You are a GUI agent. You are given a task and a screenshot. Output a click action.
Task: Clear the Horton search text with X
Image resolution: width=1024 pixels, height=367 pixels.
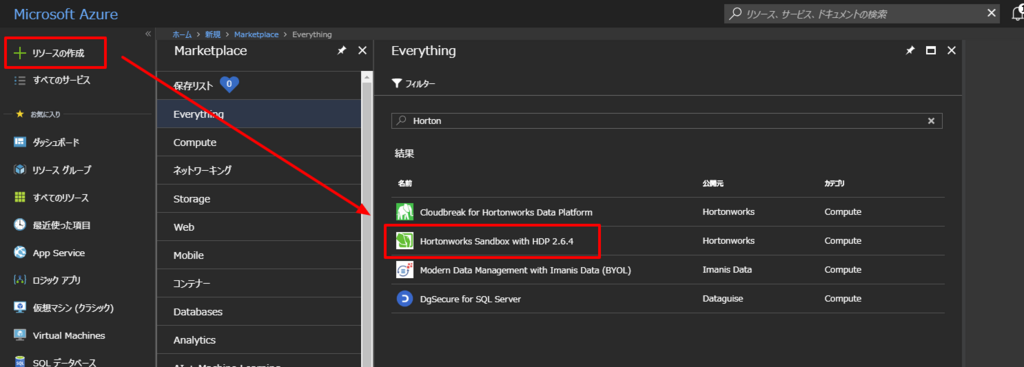931,121
